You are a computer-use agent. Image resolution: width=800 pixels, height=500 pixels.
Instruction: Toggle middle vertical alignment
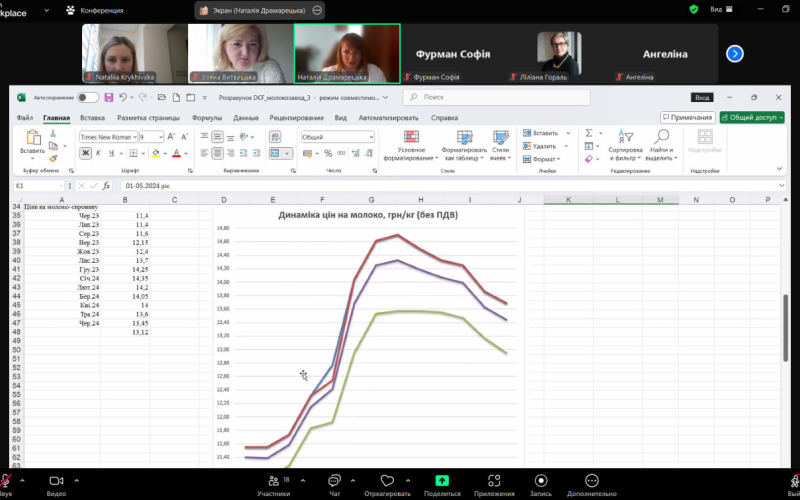(217, 137)
